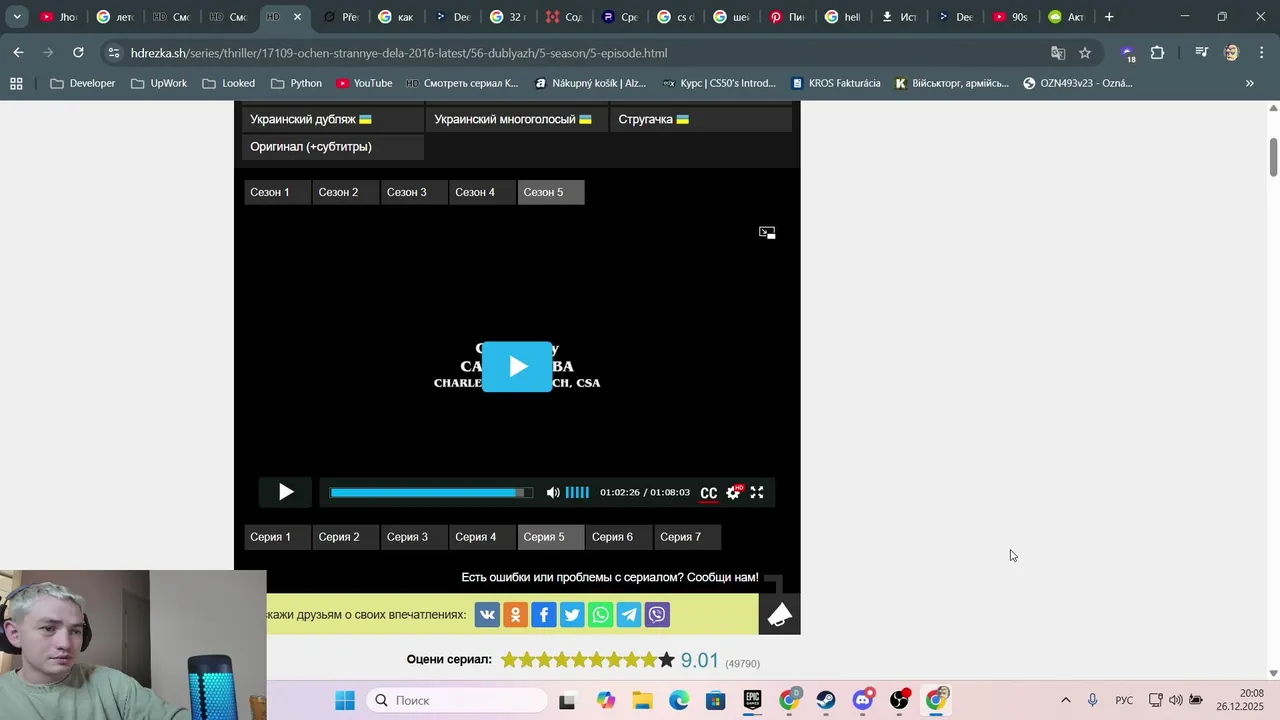Open the KROS Fakturácia bookmark
This screenshot has height=720, width=1280.
click(835, 83)
